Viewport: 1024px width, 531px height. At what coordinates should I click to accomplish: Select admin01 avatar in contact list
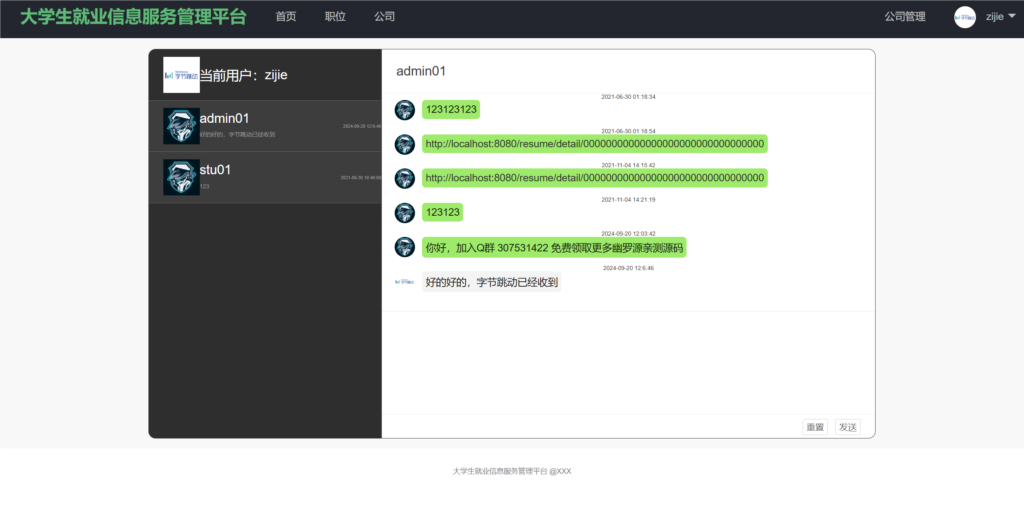pos(181,126)
